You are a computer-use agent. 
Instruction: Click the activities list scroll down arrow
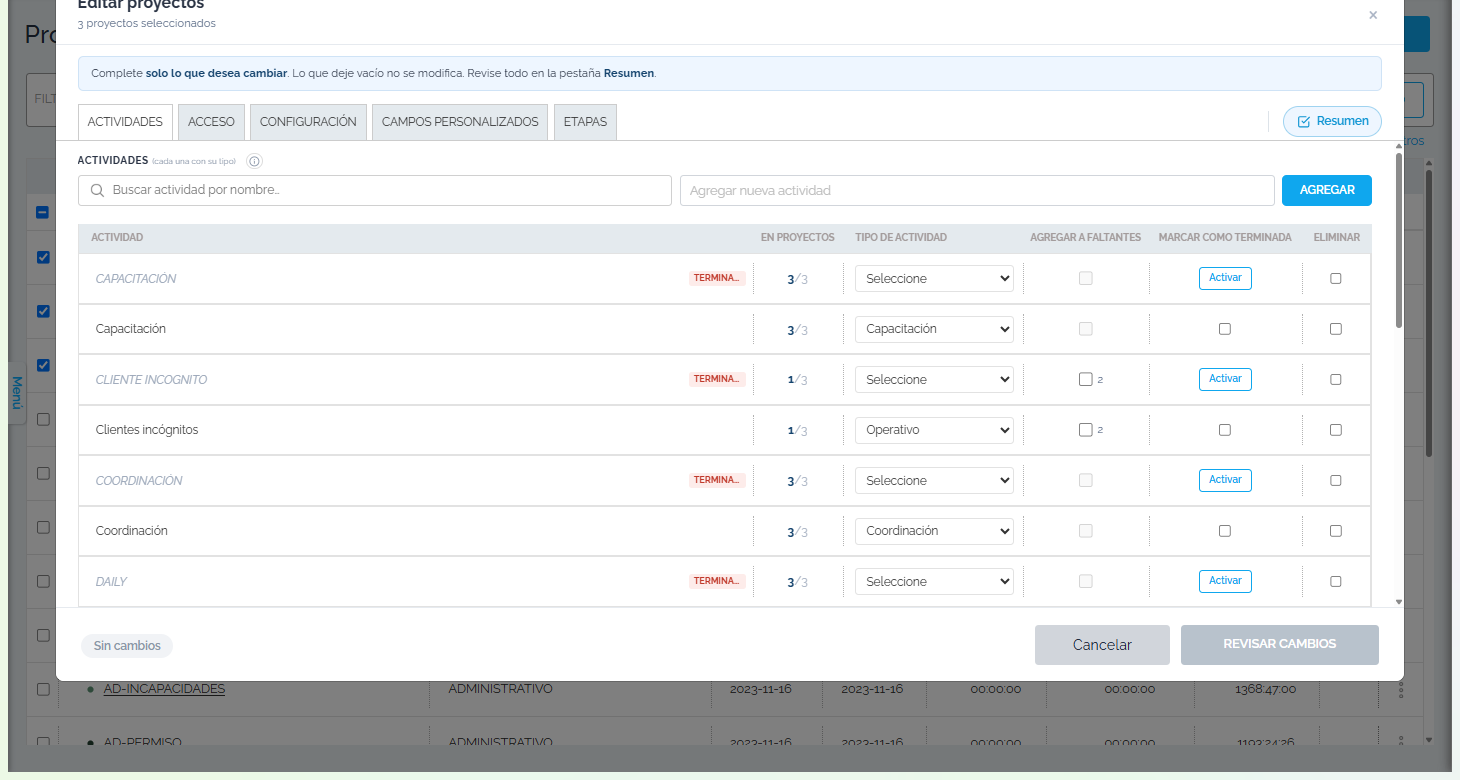[1398, 602]
